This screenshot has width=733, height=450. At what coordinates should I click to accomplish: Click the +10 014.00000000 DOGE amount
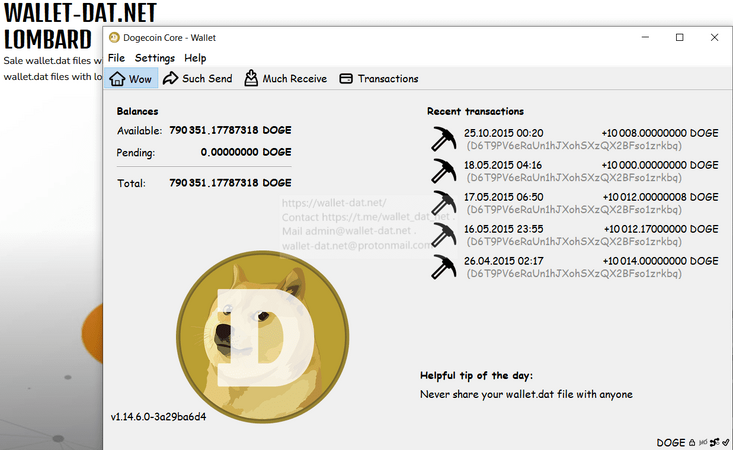click(x=660, y=261)
